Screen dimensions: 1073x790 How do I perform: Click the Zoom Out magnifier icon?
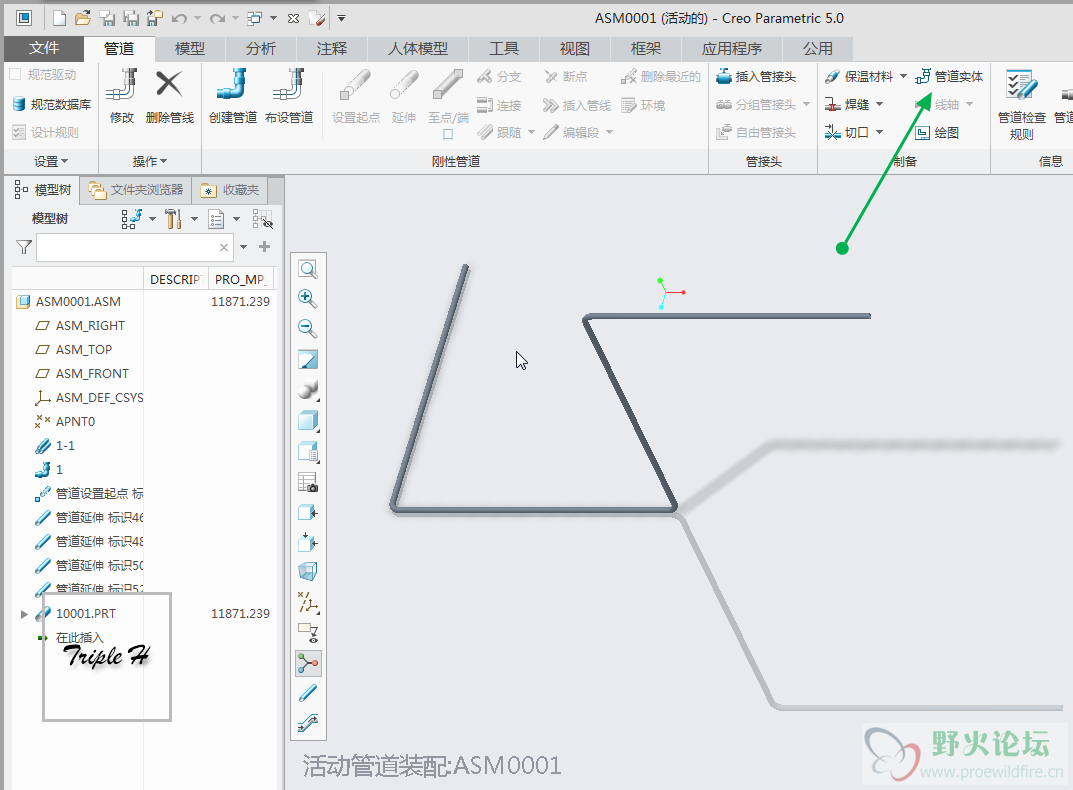coord(308,329)
